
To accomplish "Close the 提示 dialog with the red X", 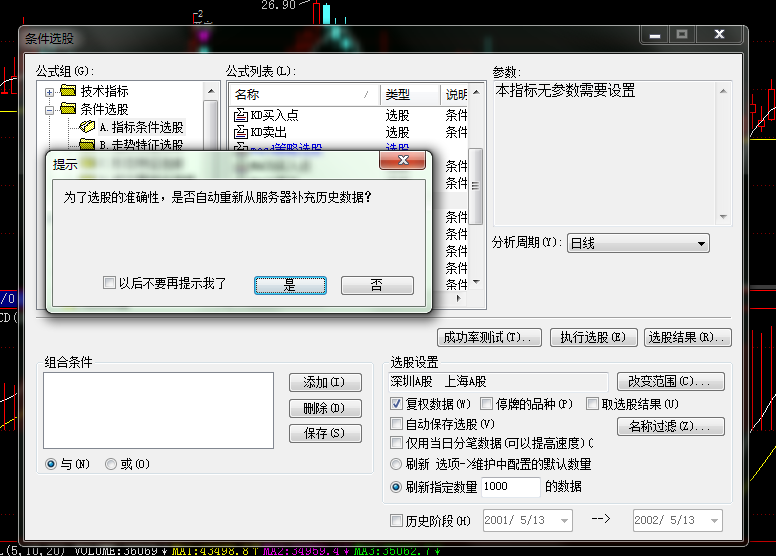I will pos(402,160).
